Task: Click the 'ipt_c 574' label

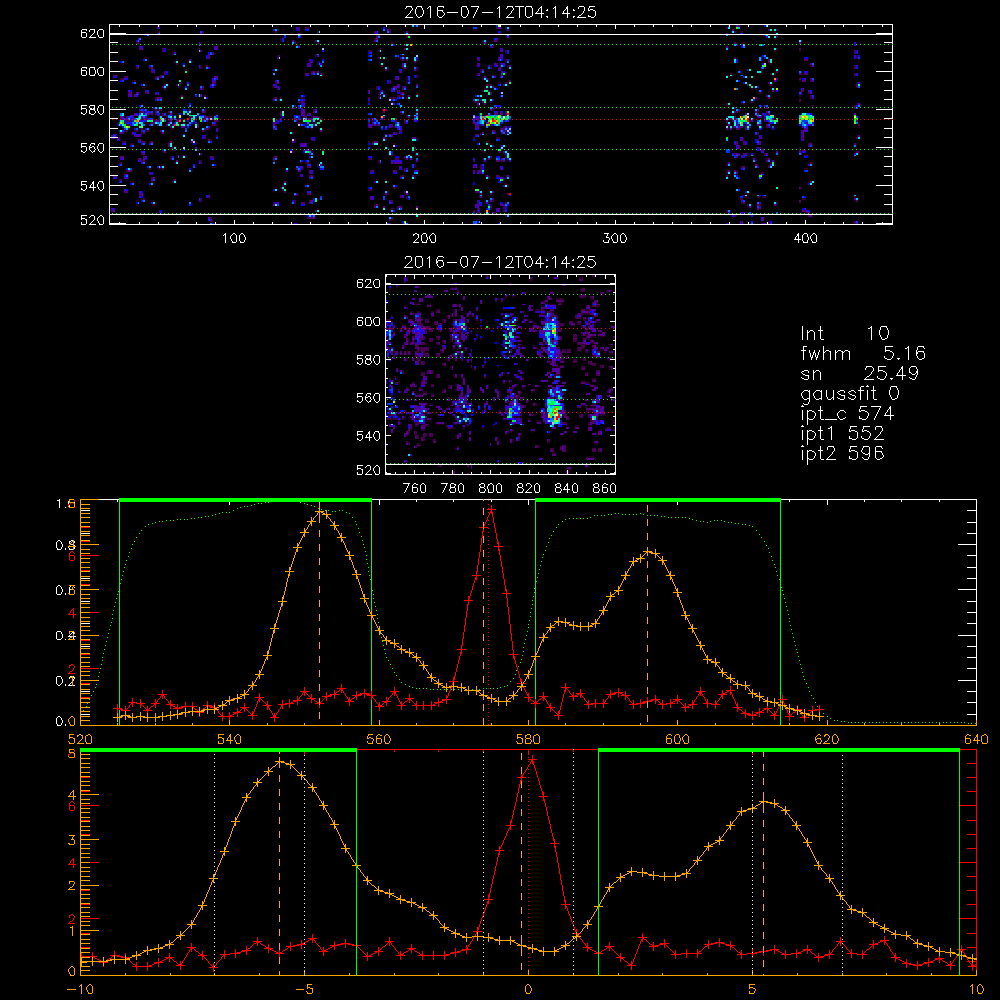Action: (x=847, y=414)
